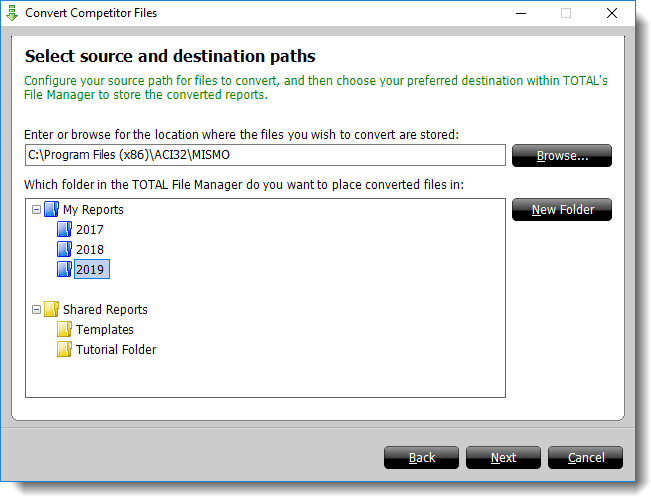Click the yellow Shared Reports folder icon
Viewport: 651px width, 497px height.
(51, 310)
